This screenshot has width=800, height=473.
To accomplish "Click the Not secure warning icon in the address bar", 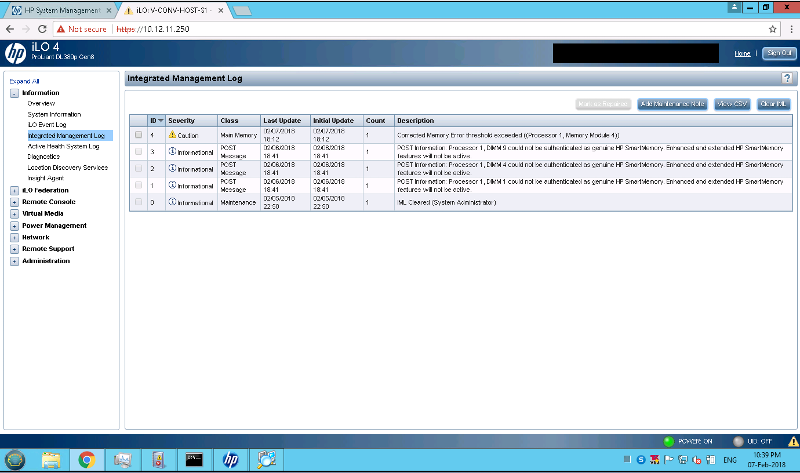I will [61, 29].
